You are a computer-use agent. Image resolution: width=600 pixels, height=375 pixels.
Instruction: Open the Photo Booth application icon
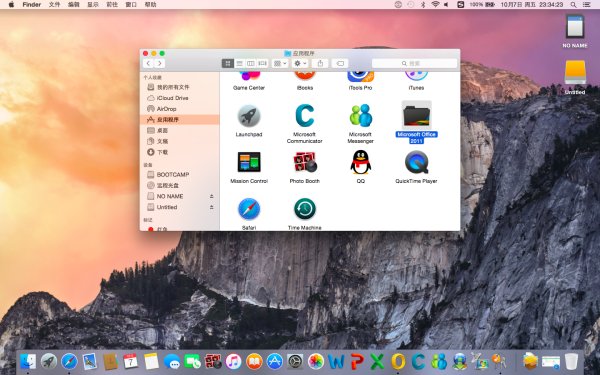coord(305,162)
